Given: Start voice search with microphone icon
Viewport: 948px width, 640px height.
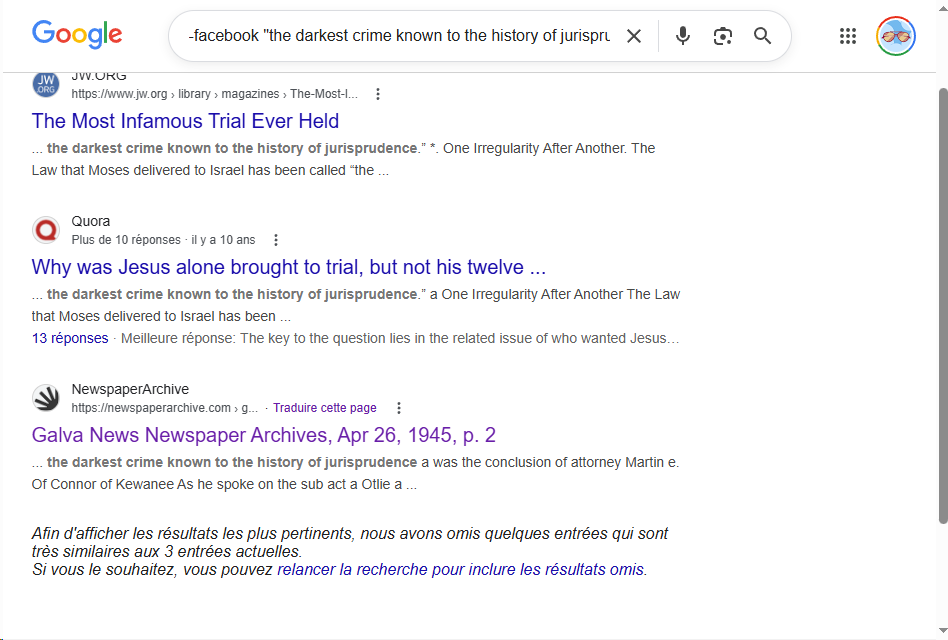Looking at the screenshot, I should [x=683, y=36].
